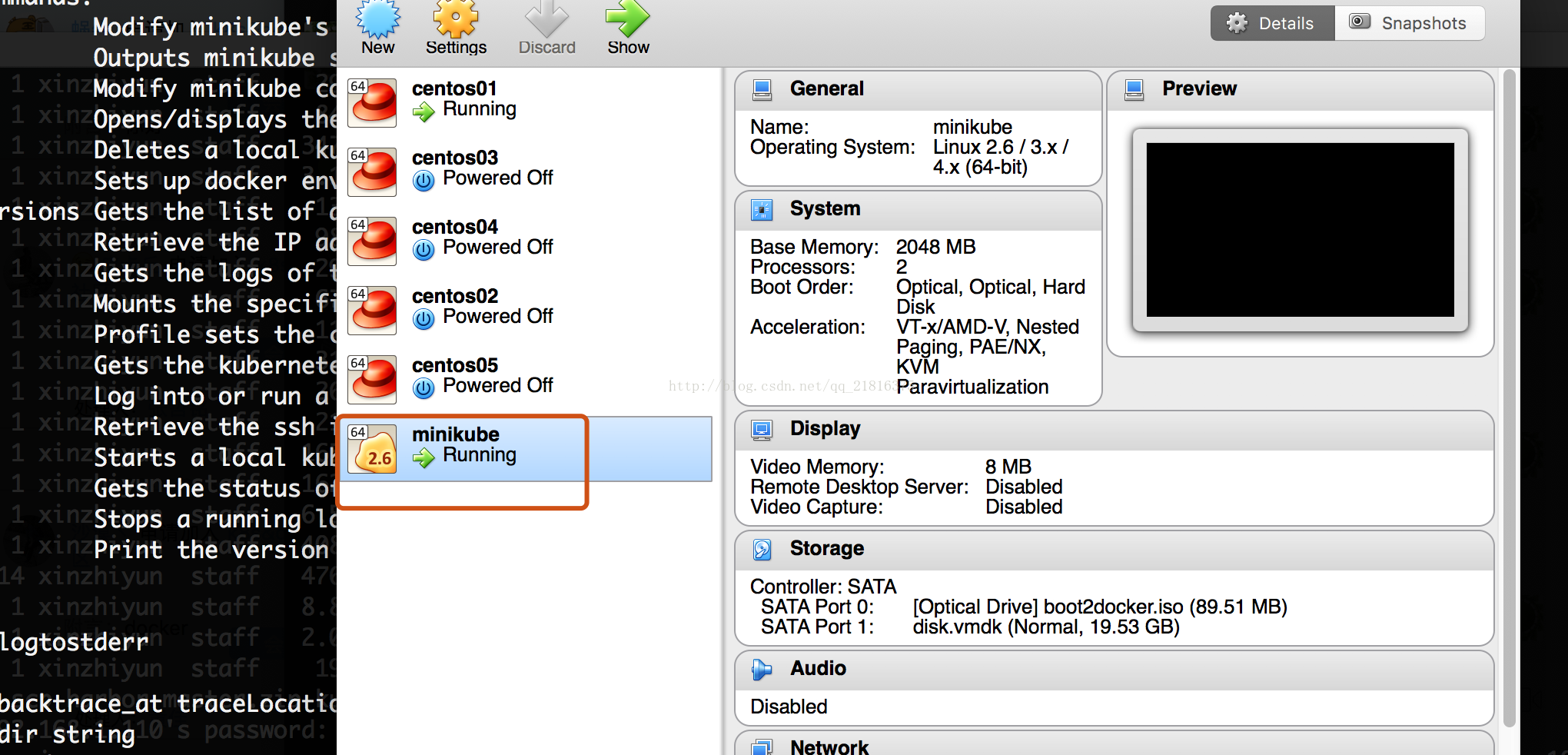The width and height of the screenshot is (1568, 755).
Task: Open the Audio section header
Action: coord(1114,670)
